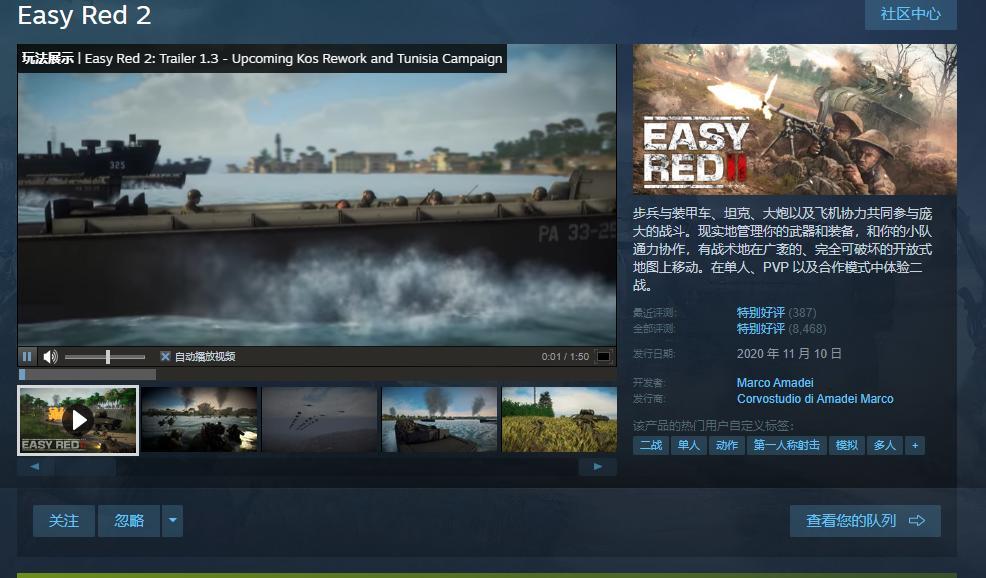Viewport: 986px width, 578px height.
Task: Select the 第一人称射击 tag
Action: (x=787, y=445)
